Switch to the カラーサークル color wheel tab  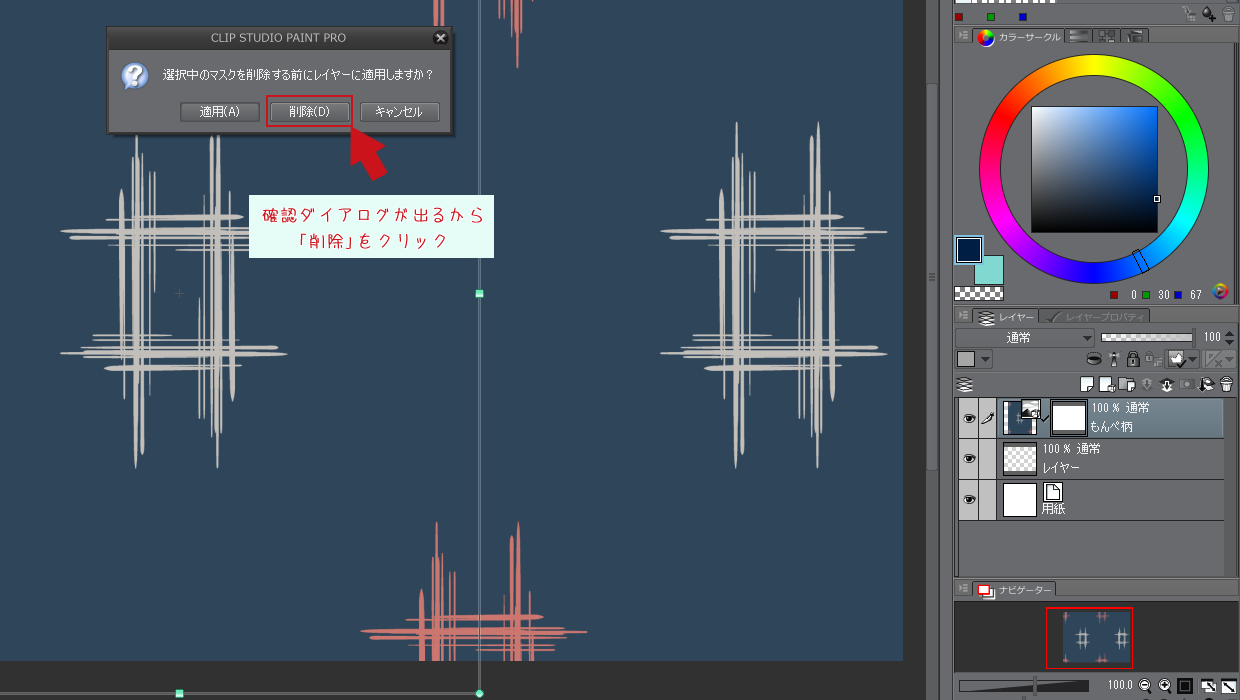pyautogui.click(x=1017, y=37)
